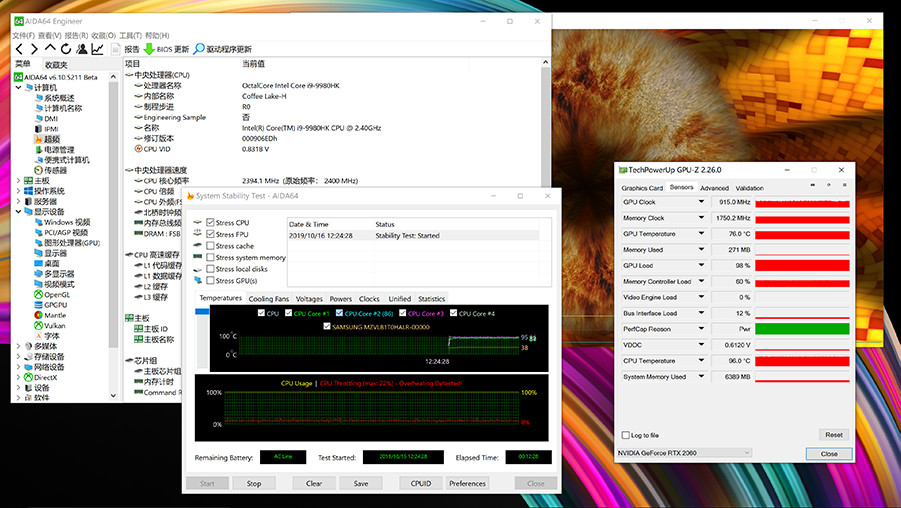Toggle Stress CPU checkbox

210,222
